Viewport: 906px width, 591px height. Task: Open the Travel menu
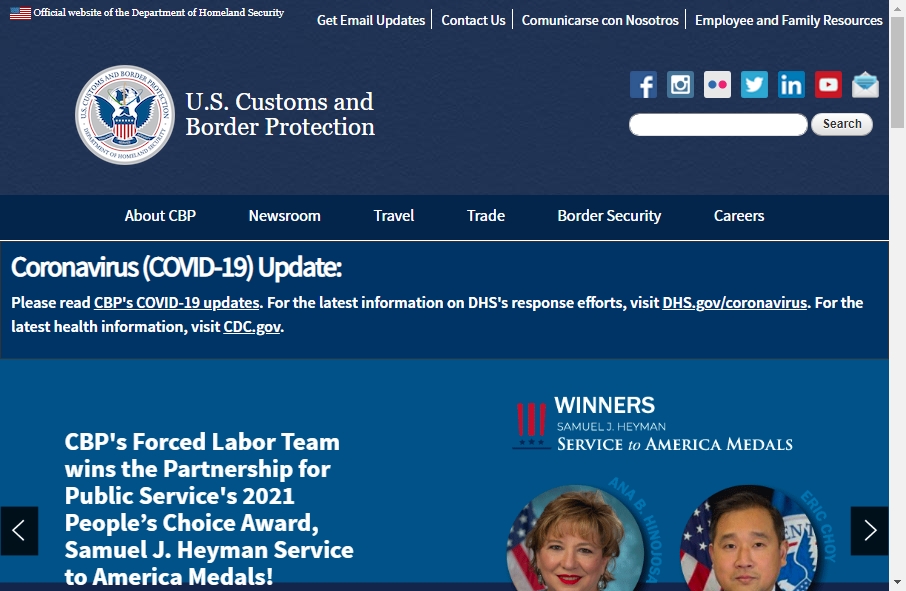coord(393,216)
